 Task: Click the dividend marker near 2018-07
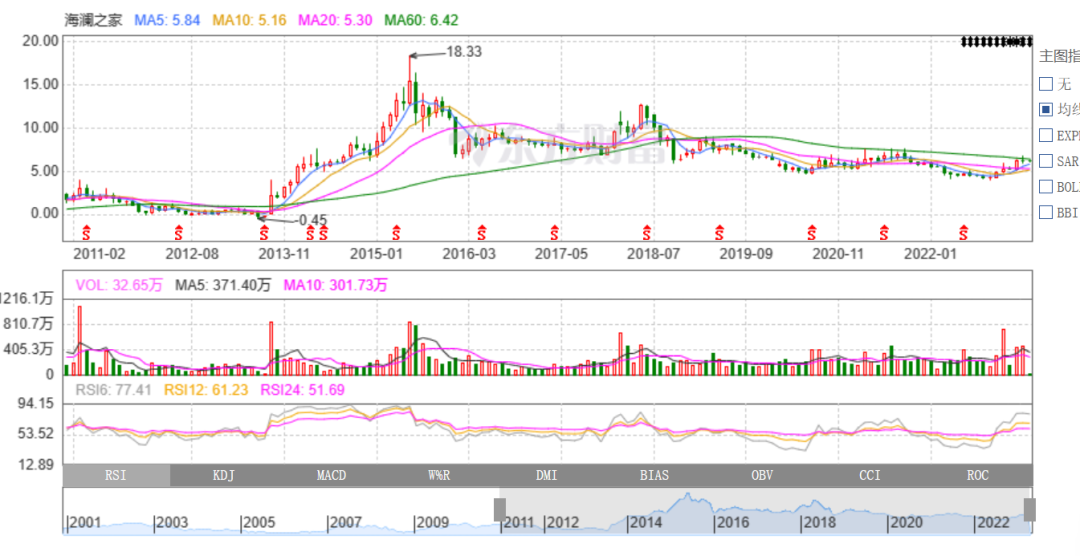pos(649,233)
